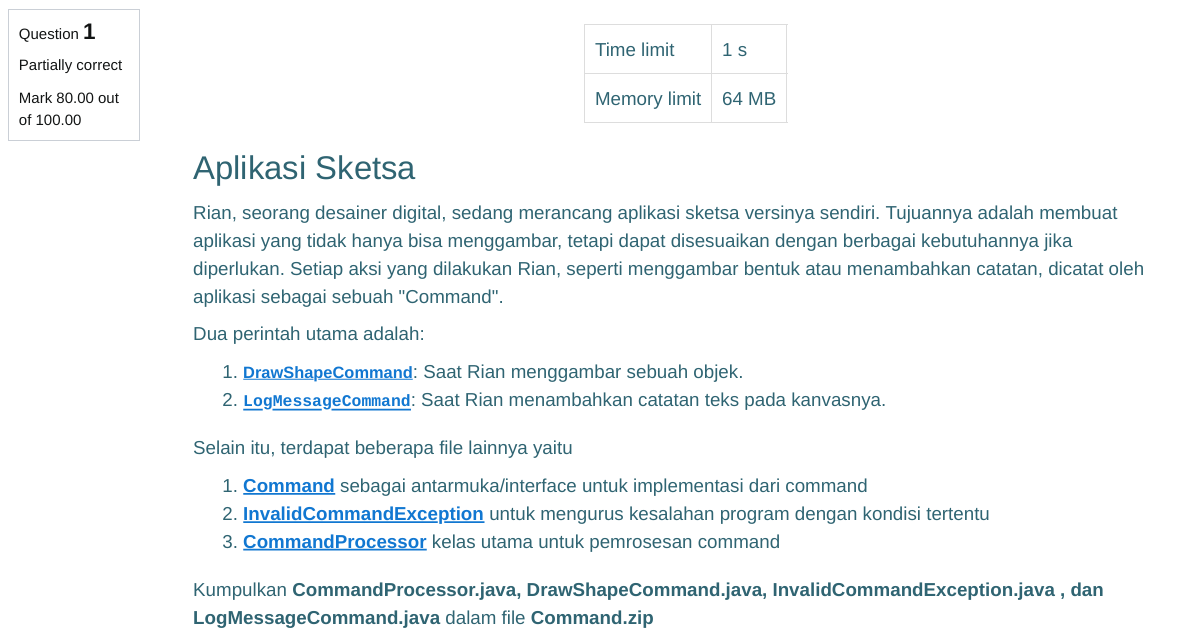Click the paragraph starting "Rian, seorang desainer"
This screenshot has height=641, width=1182.
click(x=667, y=255)
